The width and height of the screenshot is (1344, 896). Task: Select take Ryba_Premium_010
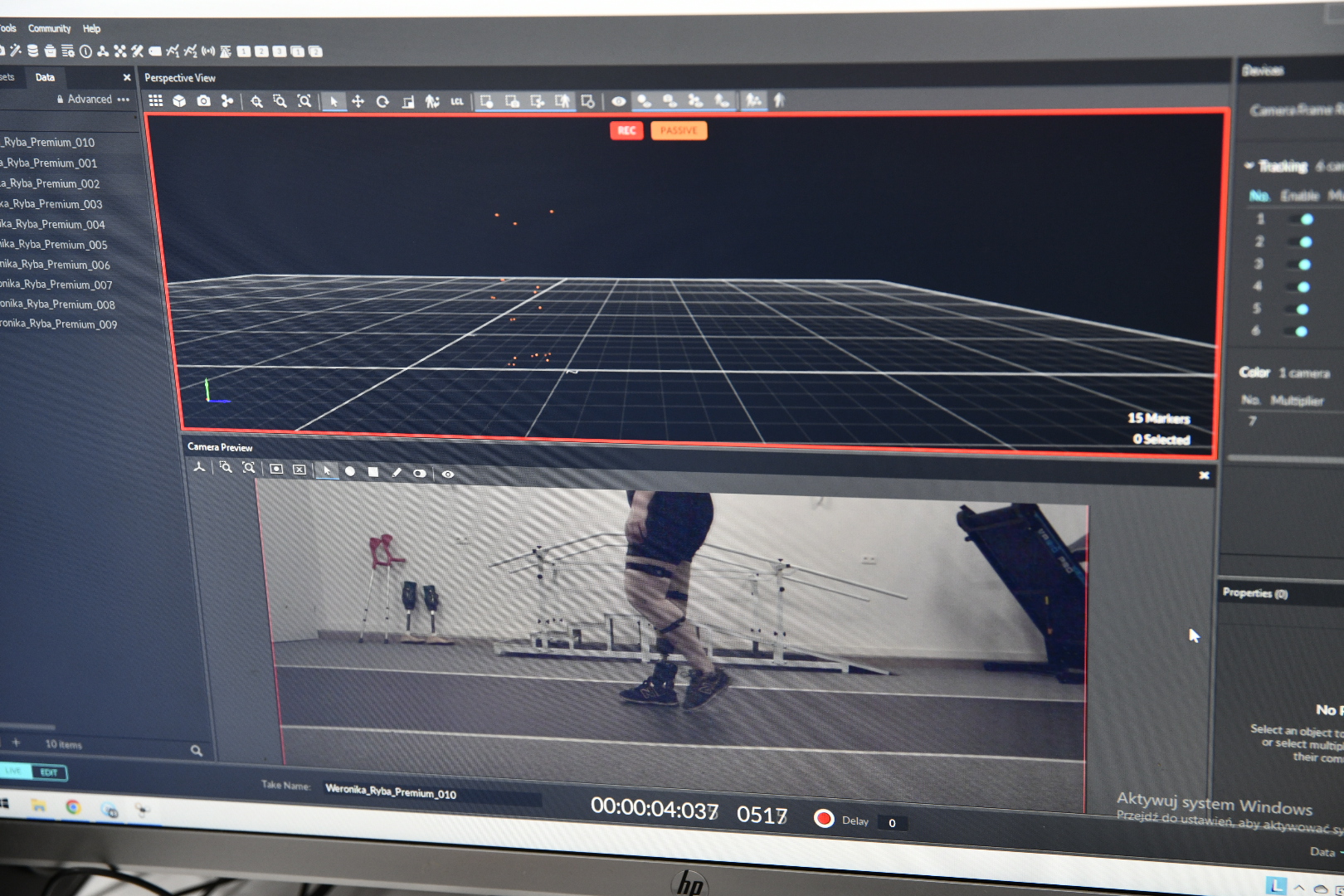(47, 143)
